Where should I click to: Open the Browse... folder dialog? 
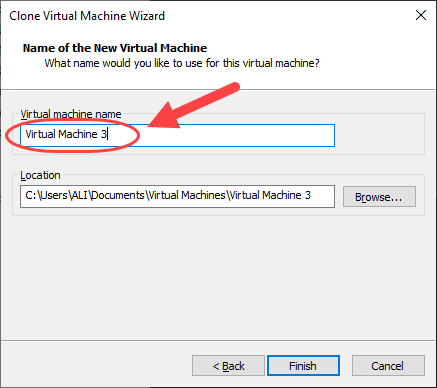[379, 197]
